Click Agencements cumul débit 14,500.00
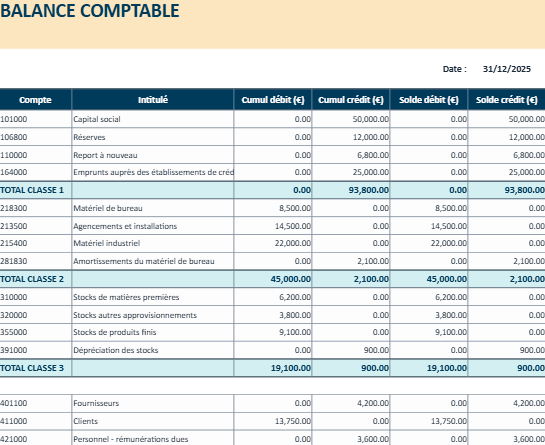The image size is (545, 445). [293, 226]
